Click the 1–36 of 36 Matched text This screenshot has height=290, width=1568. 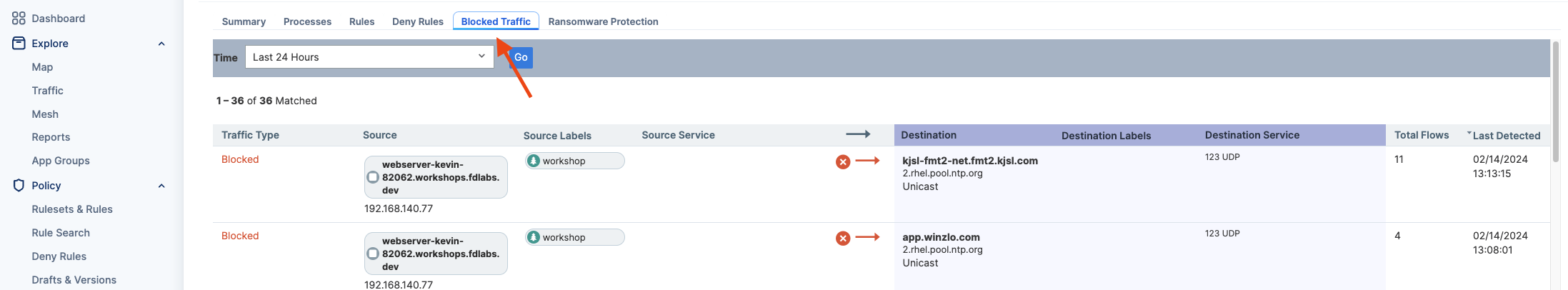click(266, 101)
